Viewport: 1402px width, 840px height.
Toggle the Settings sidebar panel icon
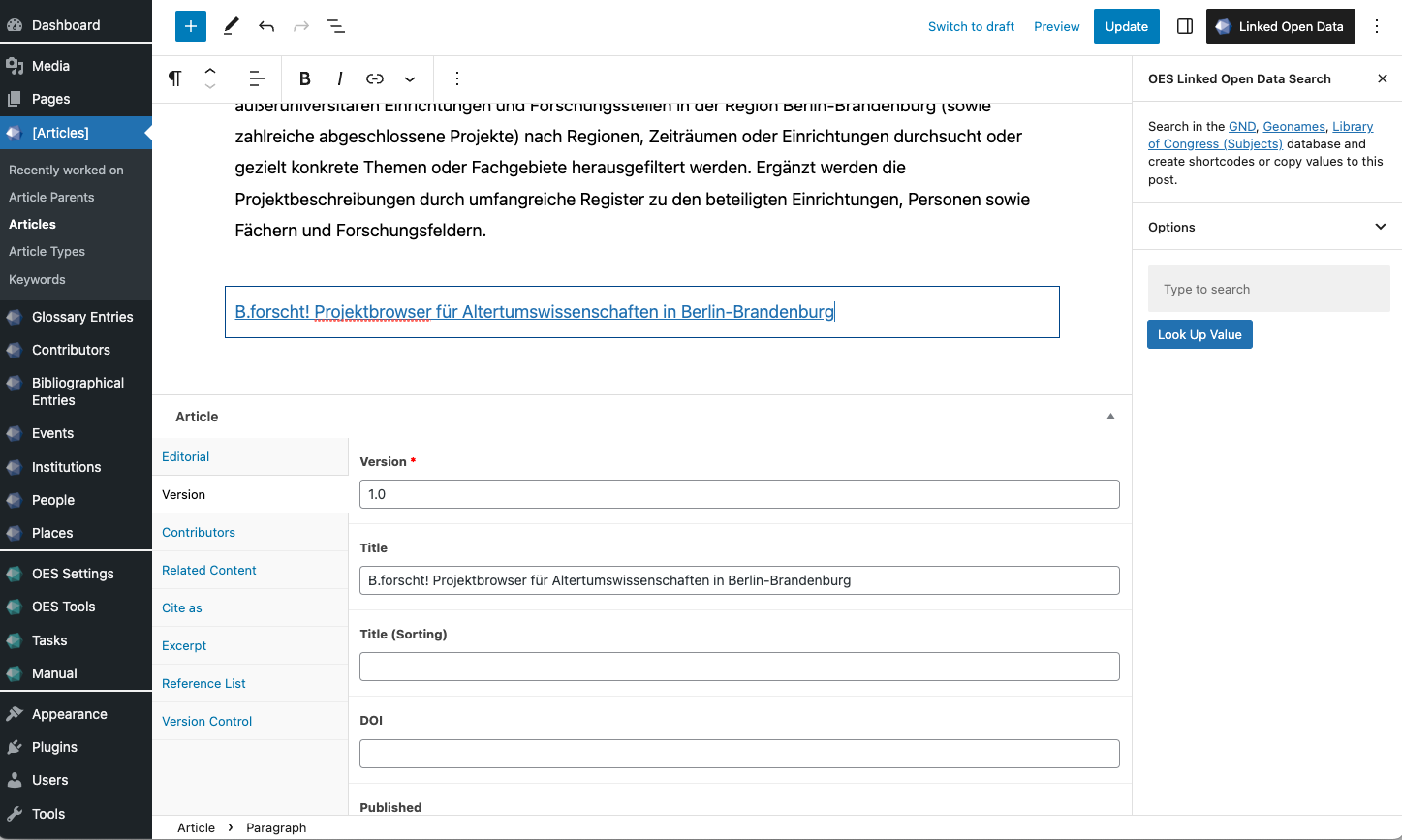[x=1185, y=26]
